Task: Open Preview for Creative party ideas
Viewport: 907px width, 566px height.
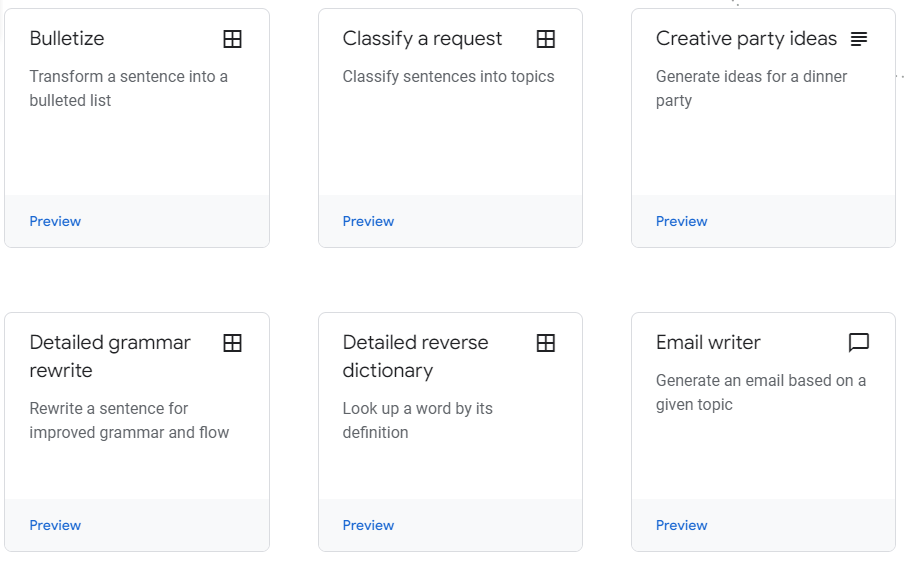Action: [681, 222]
